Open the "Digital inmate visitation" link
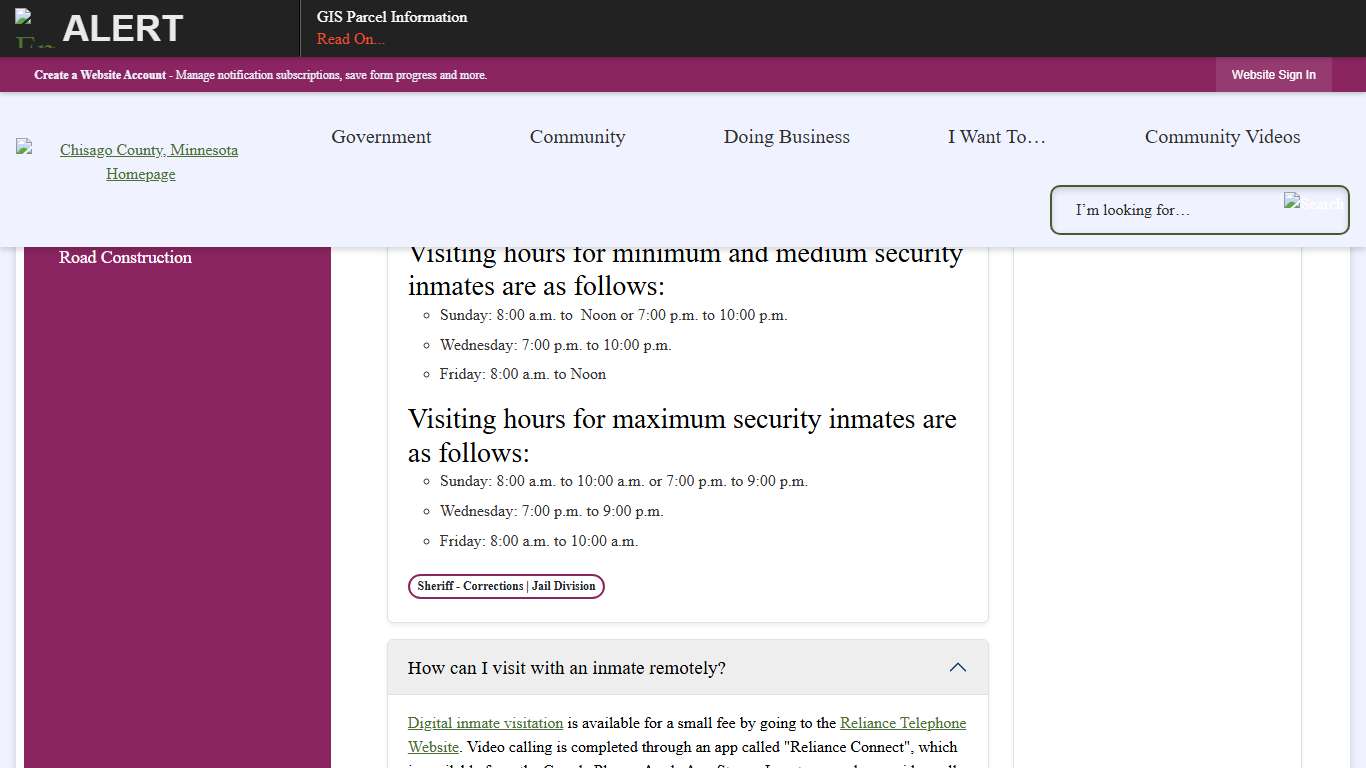Viewport: 1366px width, 768px height. pyautogui.click(x=485, y=723)
